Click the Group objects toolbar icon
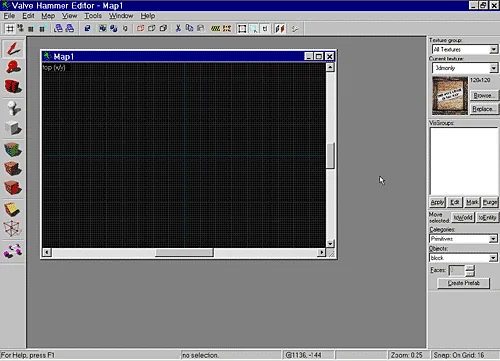 click(x=103, y=29)
